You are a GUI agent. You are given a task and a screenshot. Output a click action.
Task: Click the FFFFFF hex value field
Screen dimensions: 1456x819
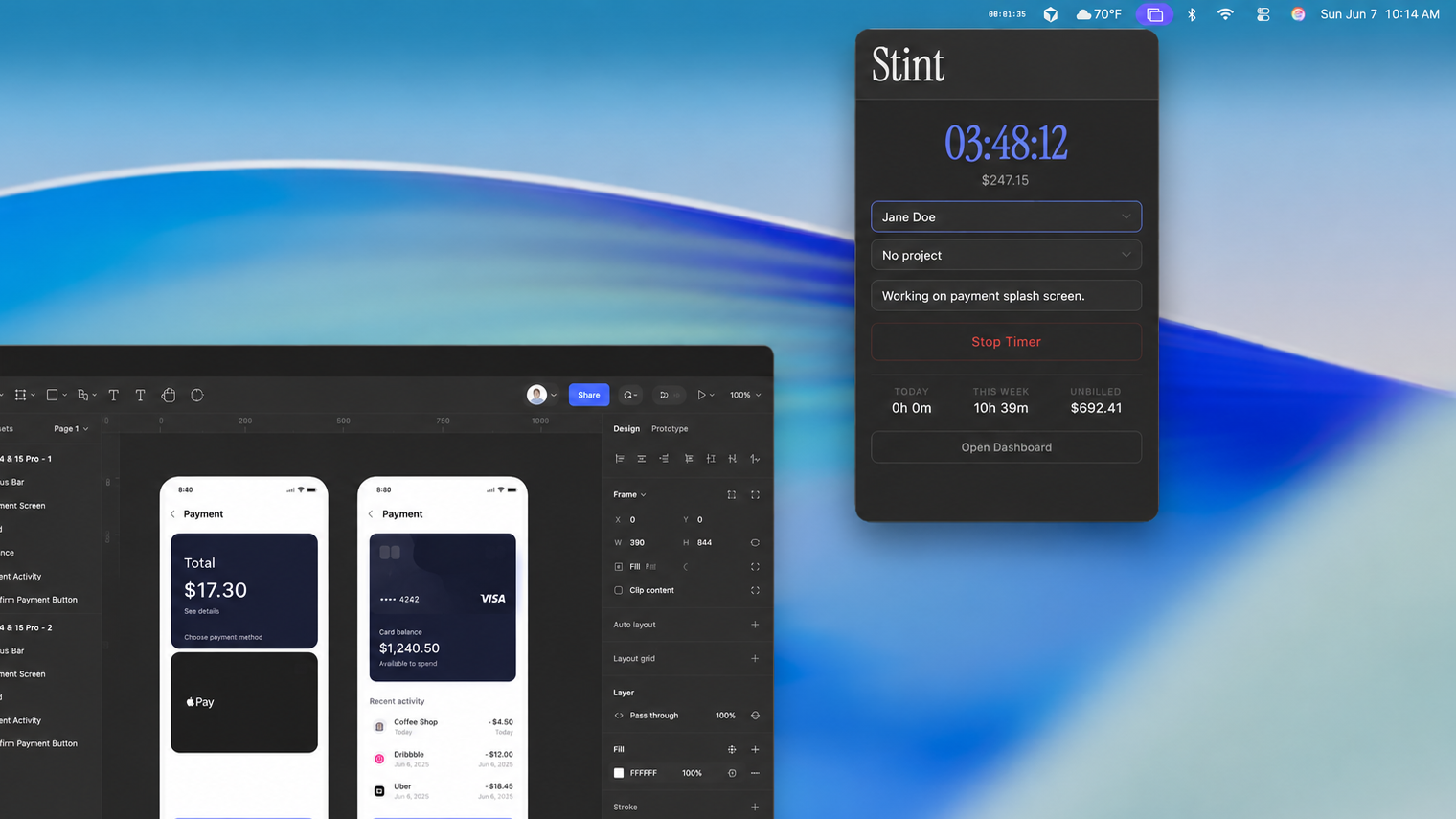[x=644, y=773]
